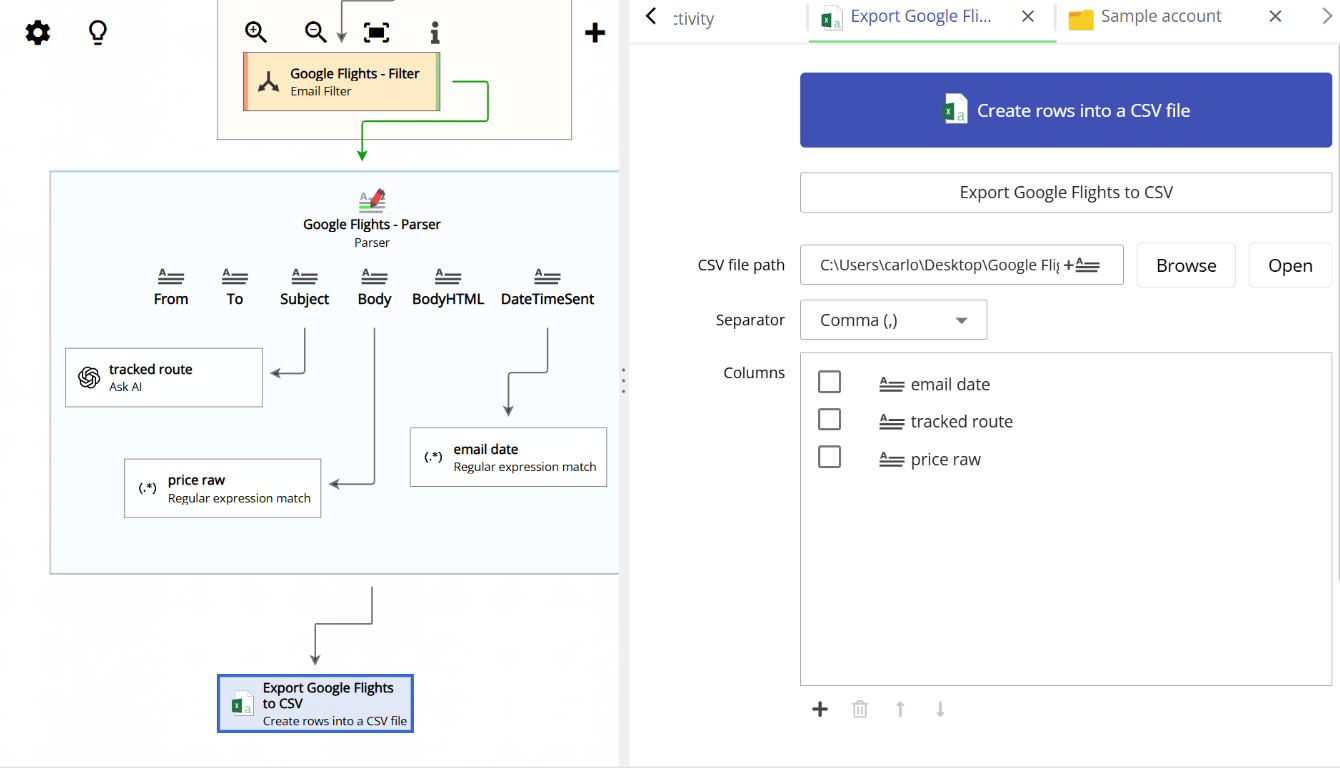This screenshot has height=768, width=1340.
Task: Select the zoom in magnifier icon
Action: [255, 31]
